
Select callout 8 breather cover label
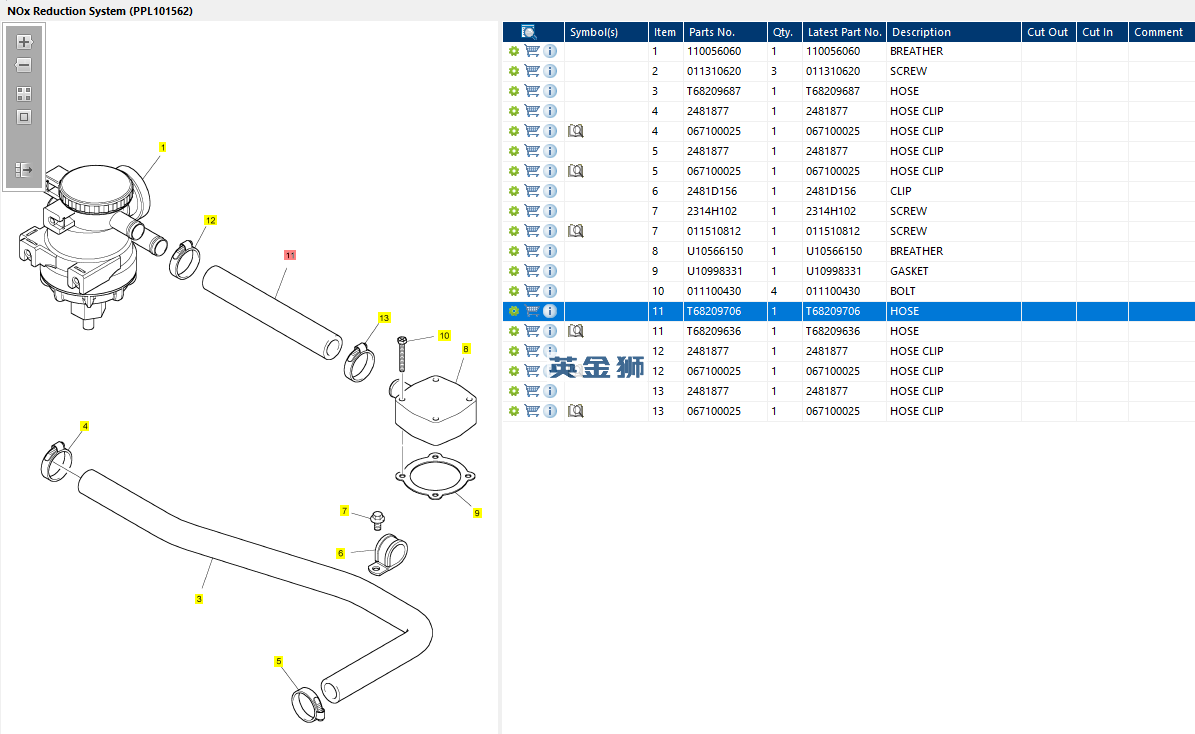pyautogui.click(x=466, y=348)
